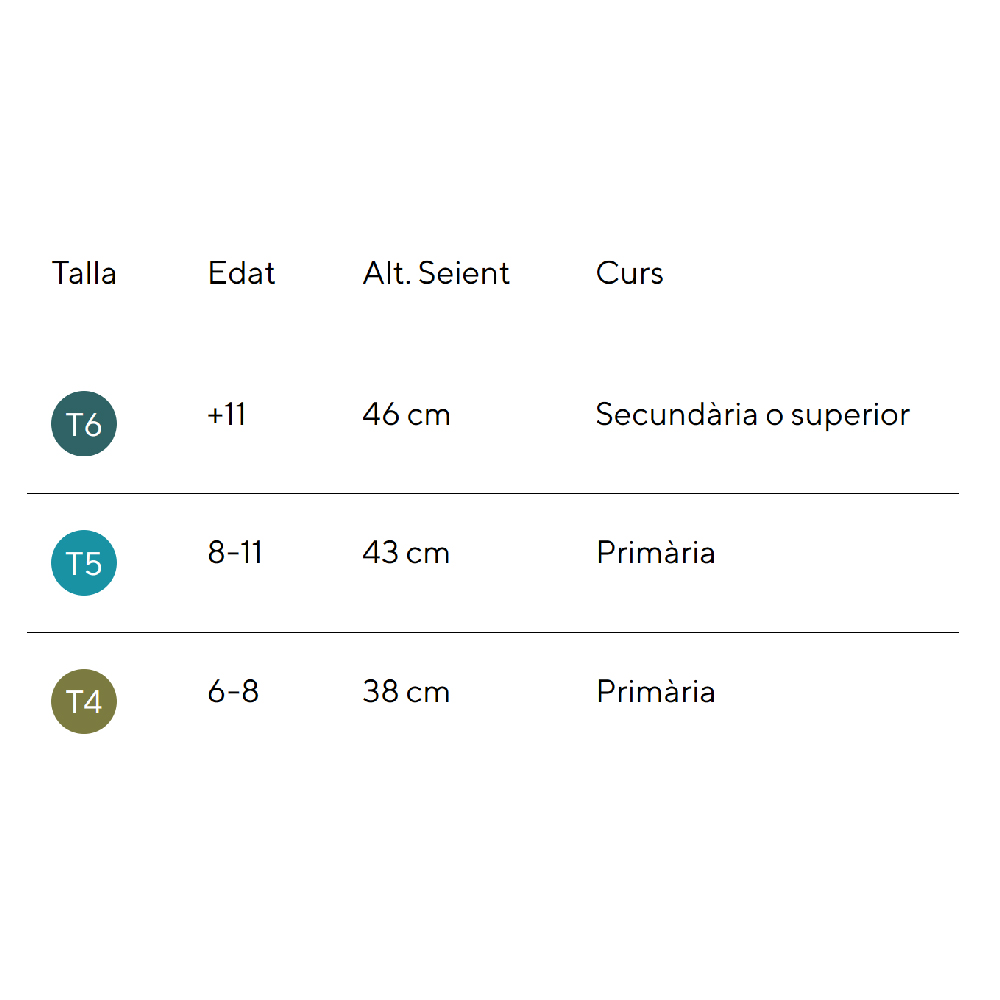Choose the 38 cm seat height
Screen dimensions: 1000x1000
tap(406, 691)
